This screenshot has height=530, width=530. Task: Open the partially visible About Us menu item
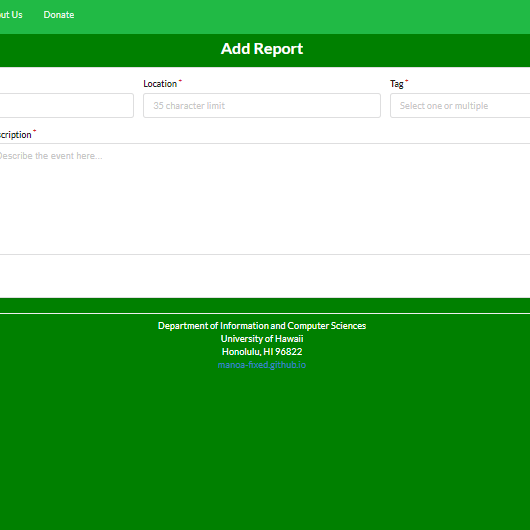point(11,15)
